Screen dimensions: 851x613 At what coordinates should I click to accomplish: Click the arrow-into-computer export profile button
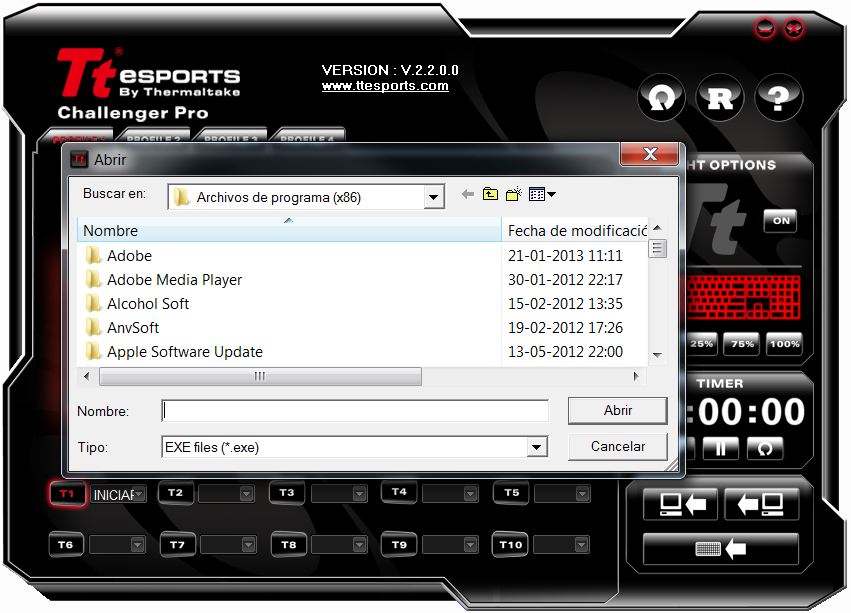tap(761, 505)
